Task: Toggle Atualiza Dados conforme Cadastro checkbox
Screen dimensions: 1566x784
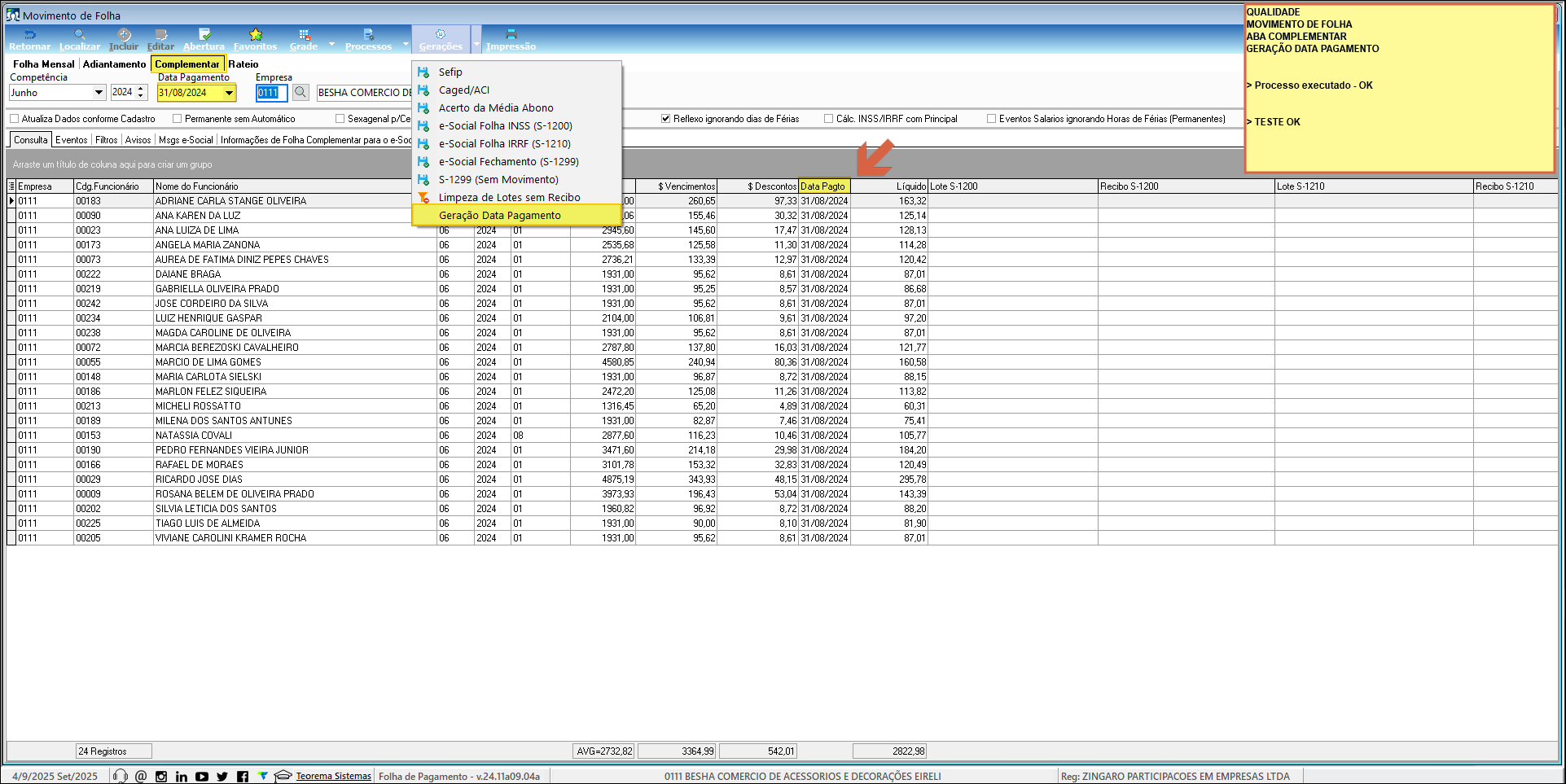Action: tap(14, 119)
